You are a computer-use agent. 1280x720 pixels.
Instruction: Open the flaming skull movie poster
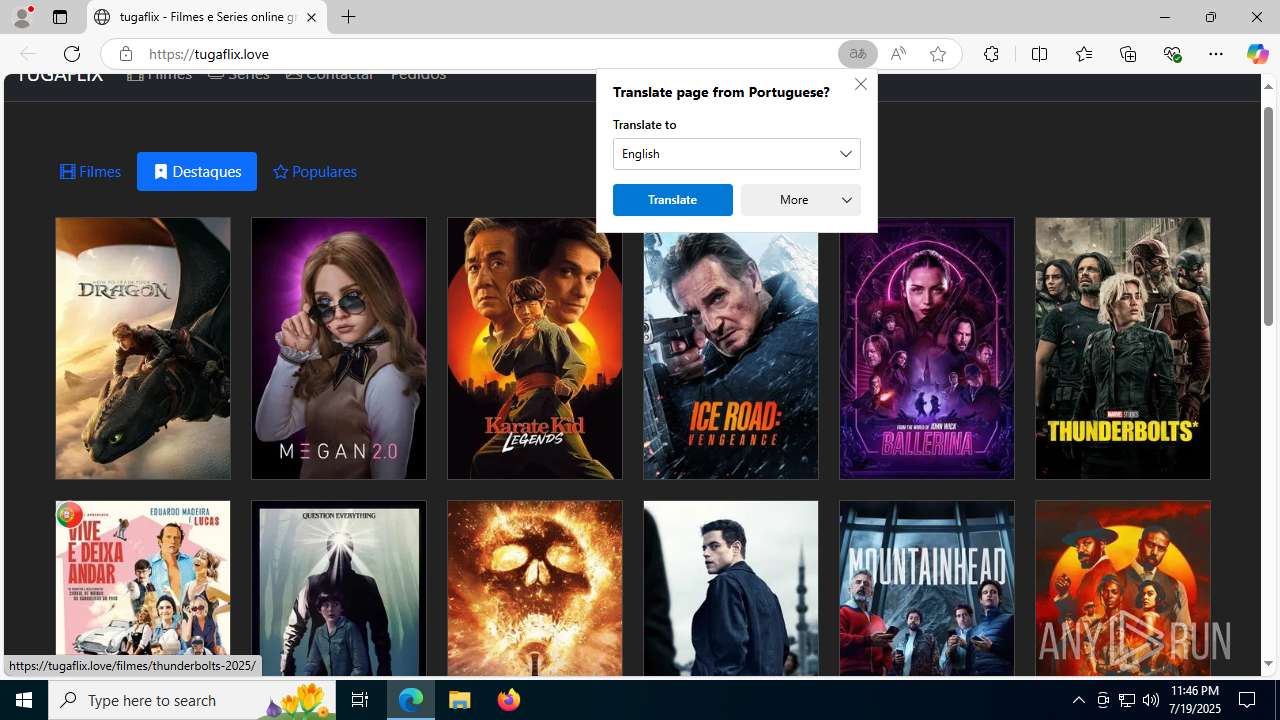535,589
